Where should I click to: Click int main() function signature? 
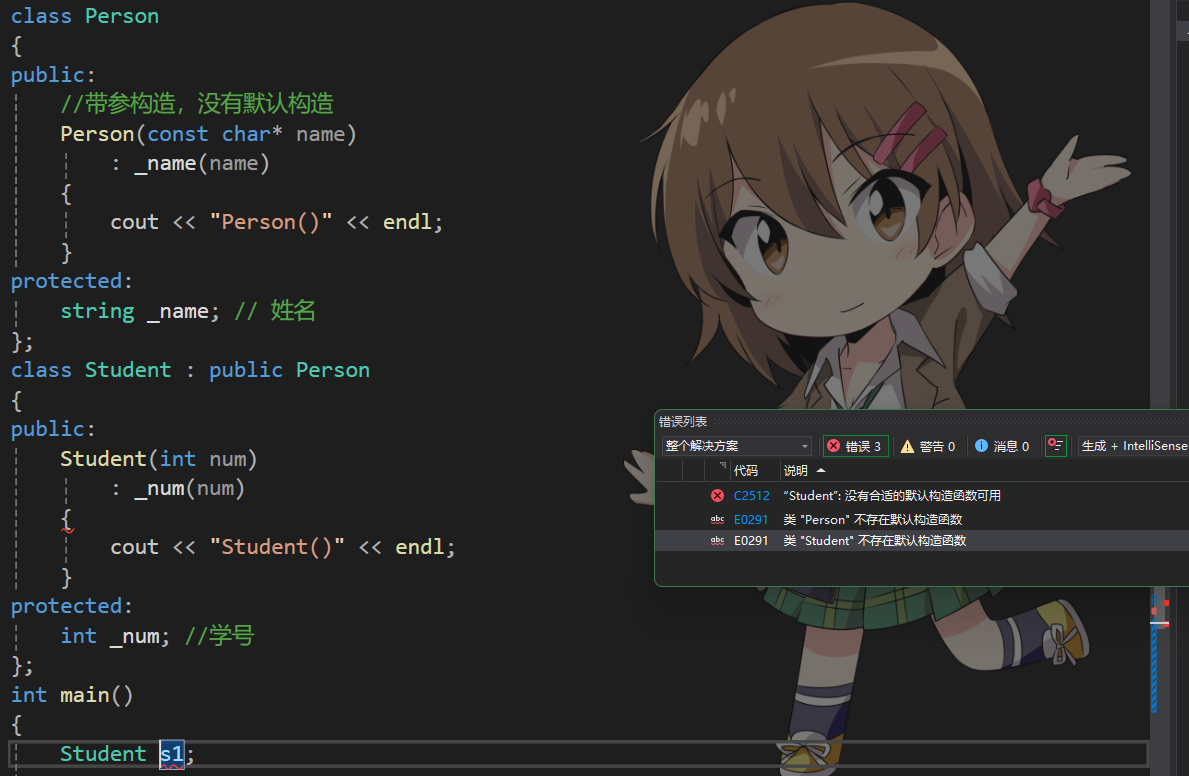pos(72,695)
